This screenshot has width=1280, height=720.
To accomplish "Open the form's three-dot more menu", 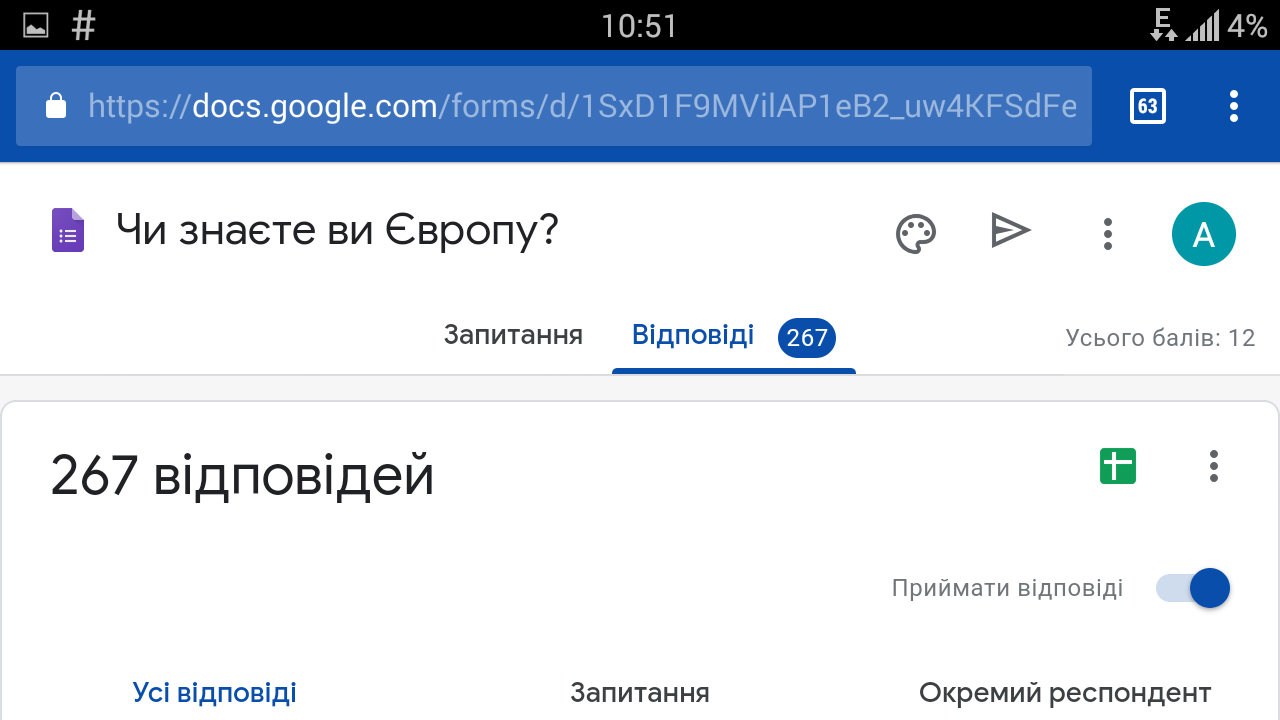I will (1107, 234).
